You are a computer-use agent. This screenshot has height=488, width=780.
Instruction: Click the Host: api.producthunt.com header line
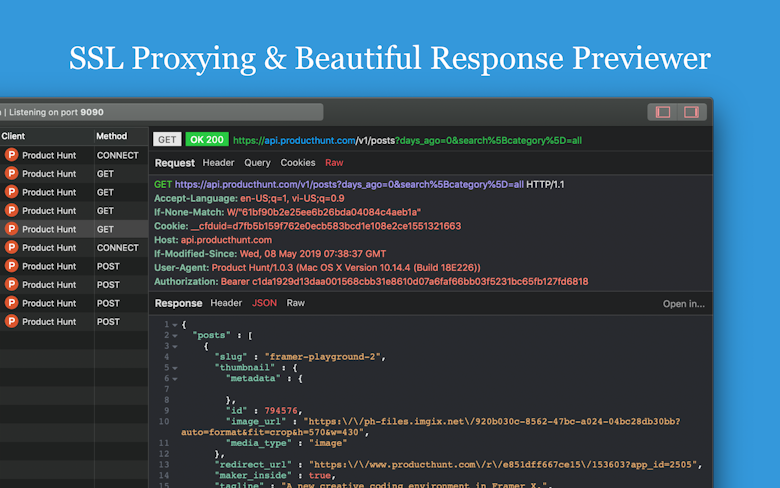(x=213, y=240)
